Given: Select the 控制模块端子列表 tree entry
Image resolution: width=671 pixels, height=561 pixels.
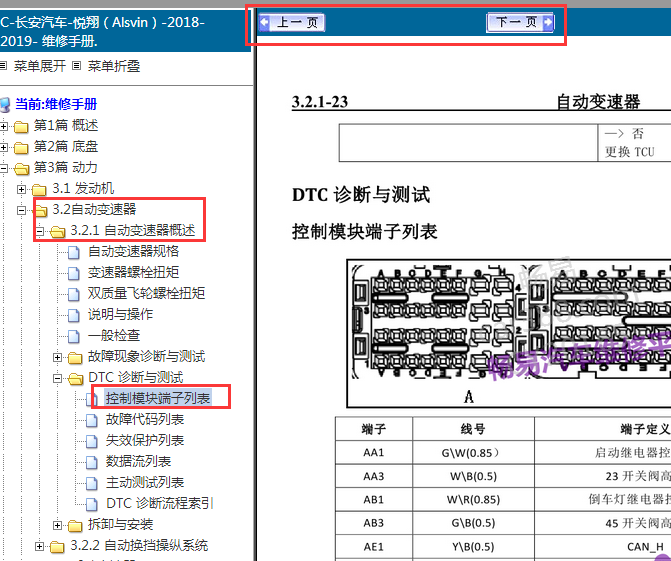Looking at the screenshot, I should [x=158, y=398].
